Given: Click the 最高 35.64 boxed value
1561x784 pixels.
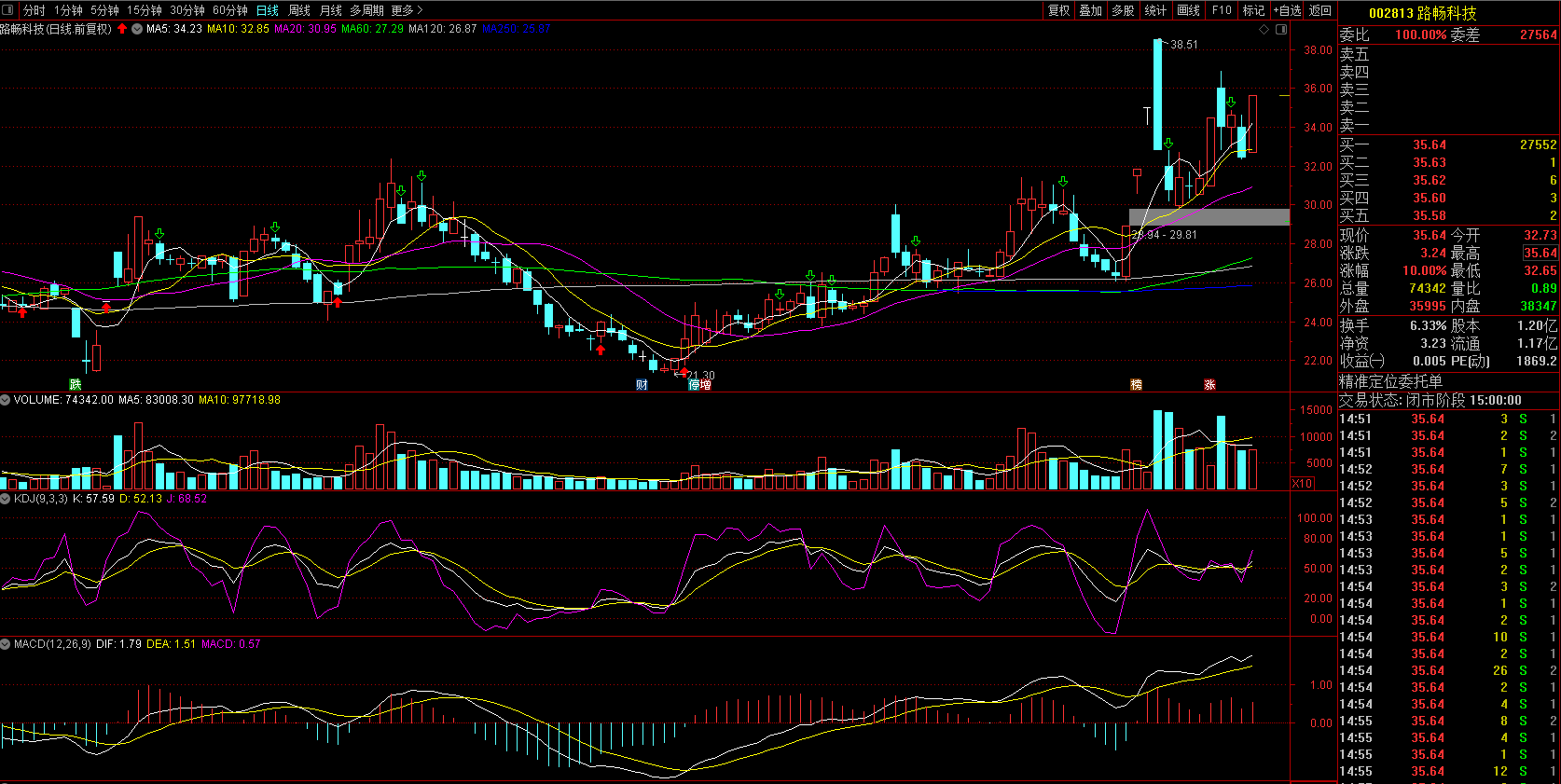Looking at the screenshot, I should (x=1540, y=253).
